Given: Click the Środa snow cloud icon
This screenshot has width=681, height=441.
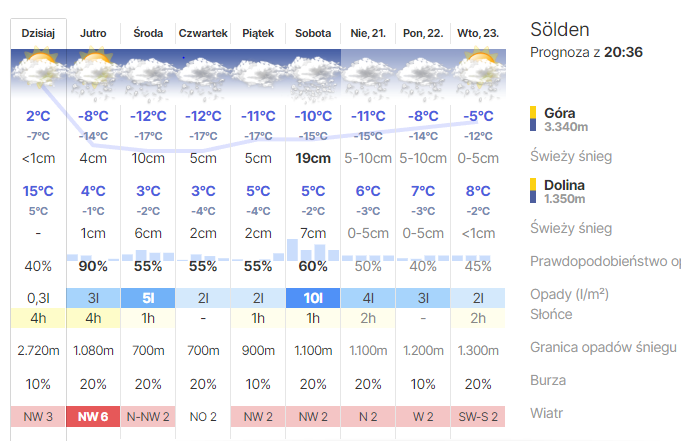Looking at the screenshot, I should point(149,72).
